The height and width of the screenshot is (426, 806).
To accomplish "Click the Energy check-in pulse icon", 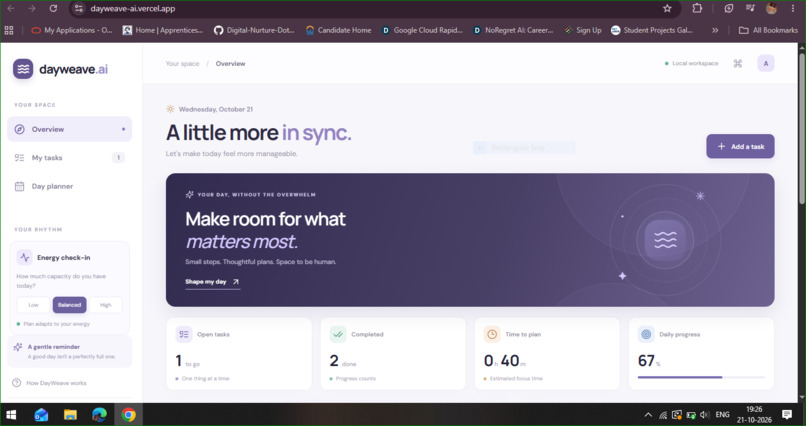I will [25, 257].
